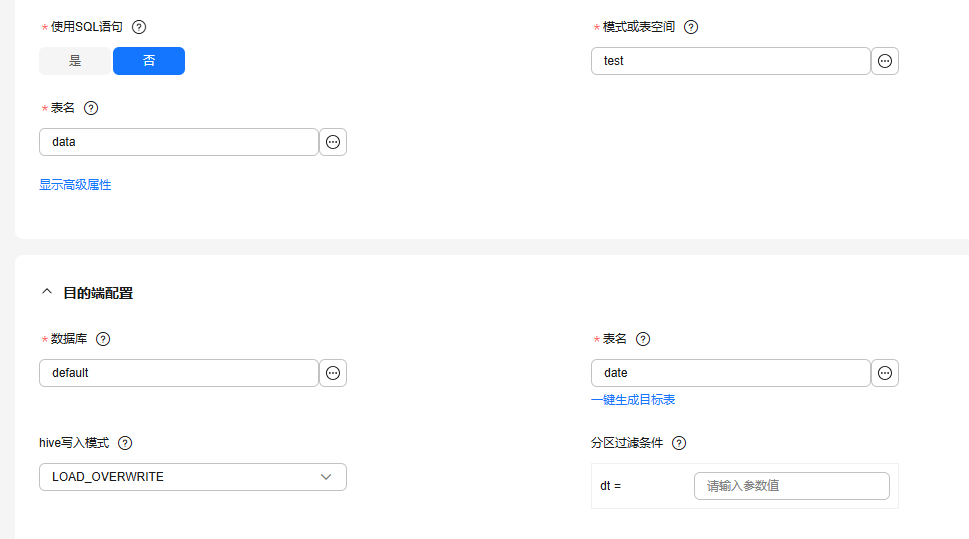Click help icon beside hive写入模式

pyautogui.click(x=125, y=443)
